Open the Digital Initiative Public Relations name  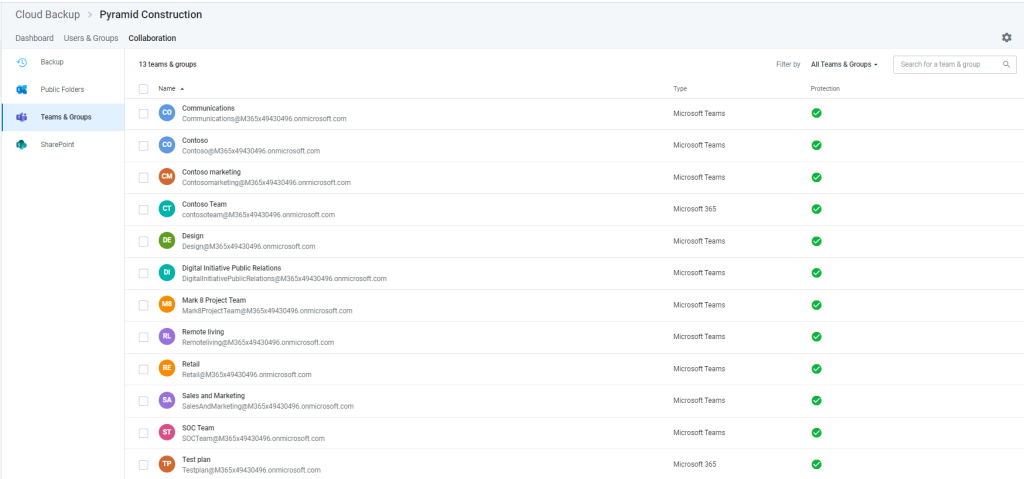(232, 268)
